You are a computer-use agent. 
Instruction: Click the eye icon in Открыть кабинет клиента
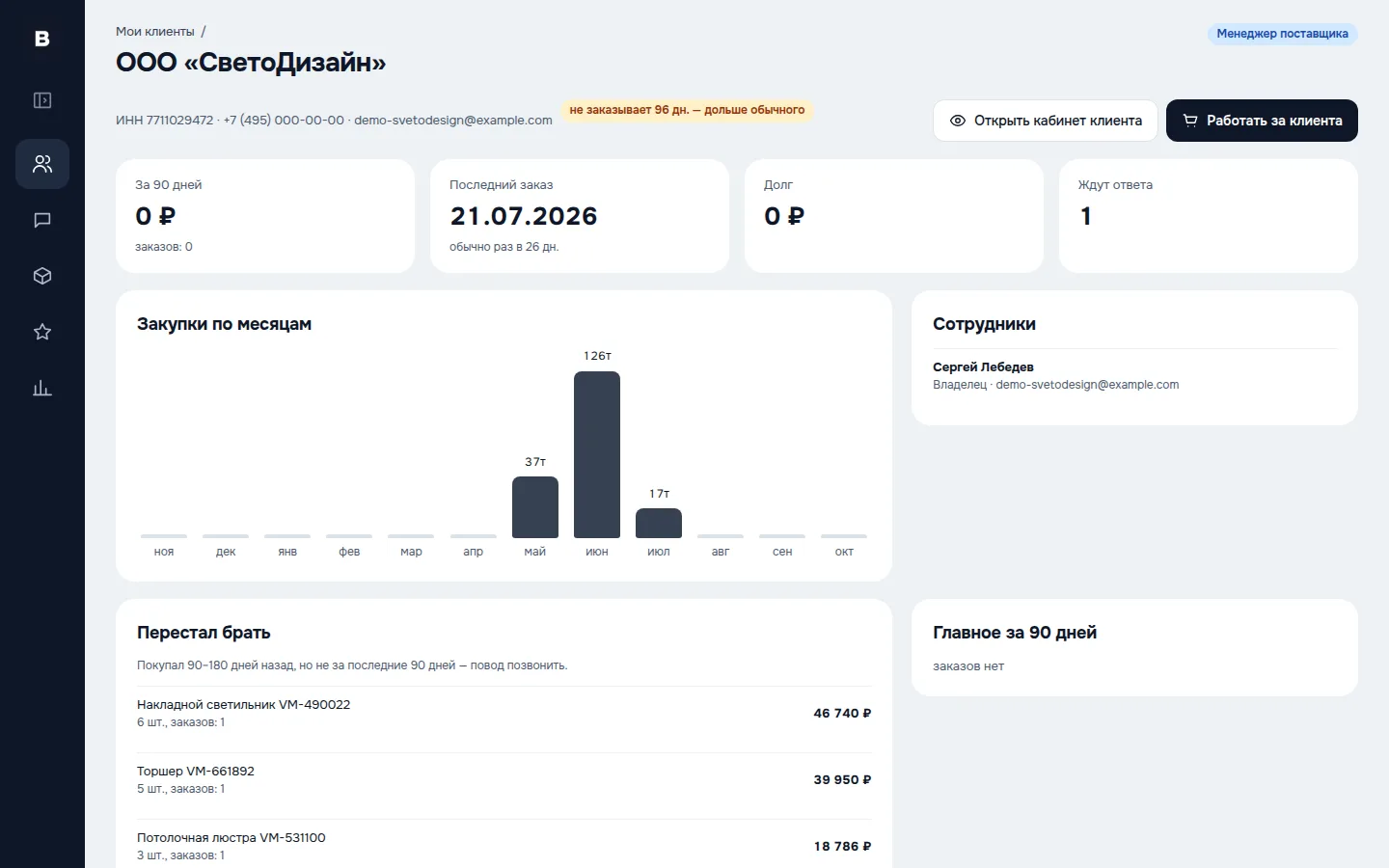pos(958,121)
